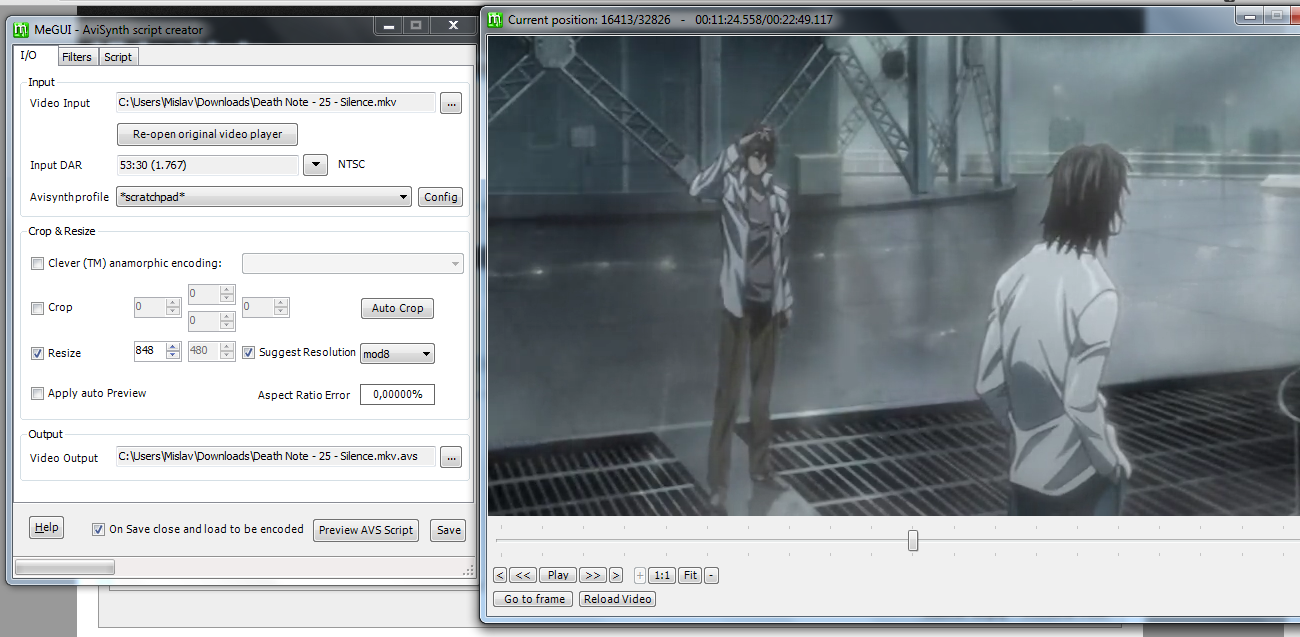Browse for the video output location
The width and height of the screenshot is (1300, 637).
[450, 457]
